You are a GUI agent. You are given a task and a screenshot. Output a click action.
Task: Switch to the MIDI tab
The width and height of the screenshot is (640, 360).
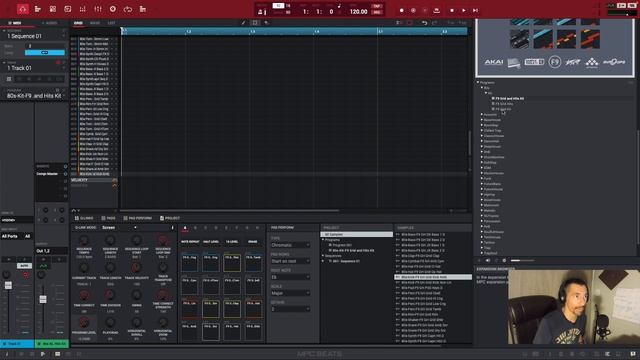(x=16, y=23)
